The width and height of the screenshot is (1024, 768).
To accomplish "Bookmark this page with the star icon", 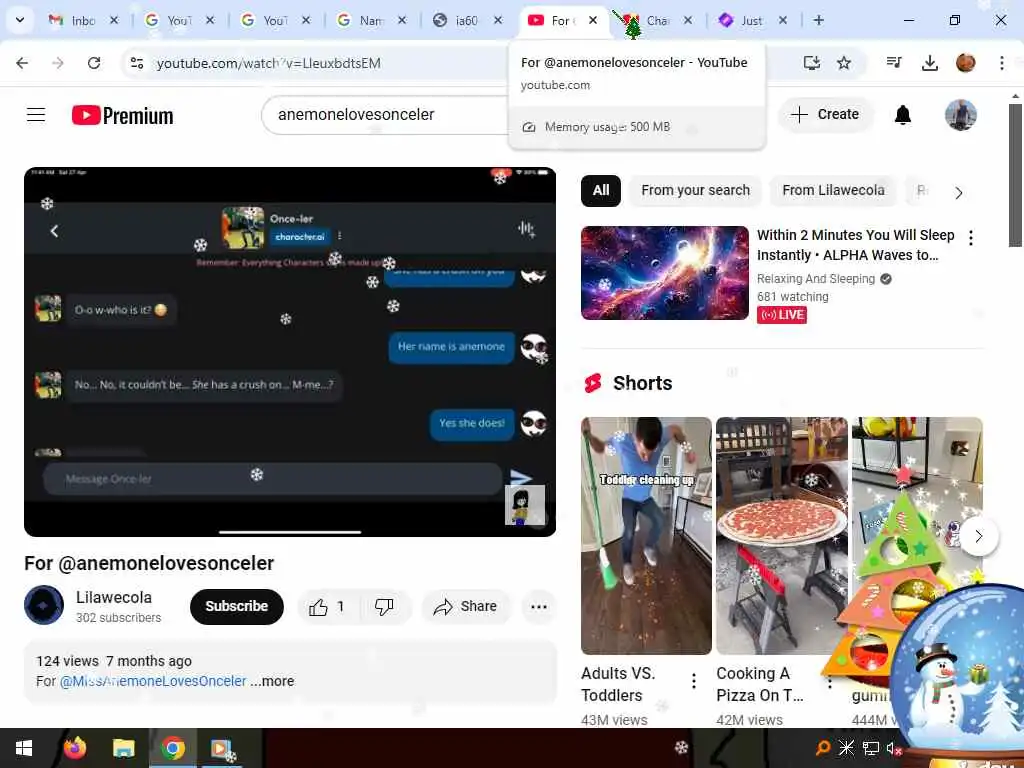I will (844, 63).
